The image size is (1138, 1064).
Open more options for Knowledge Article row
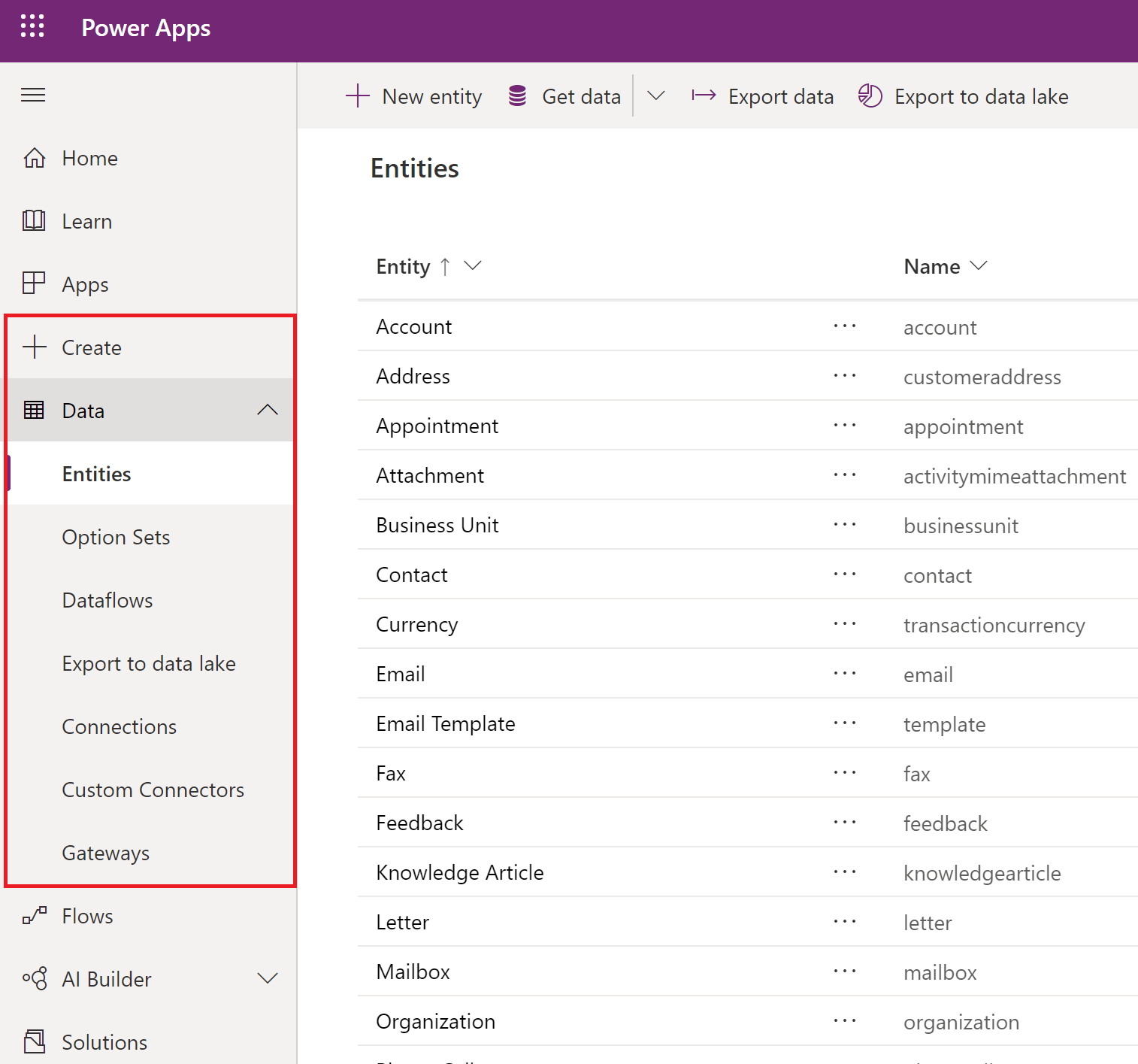point(845,872)
